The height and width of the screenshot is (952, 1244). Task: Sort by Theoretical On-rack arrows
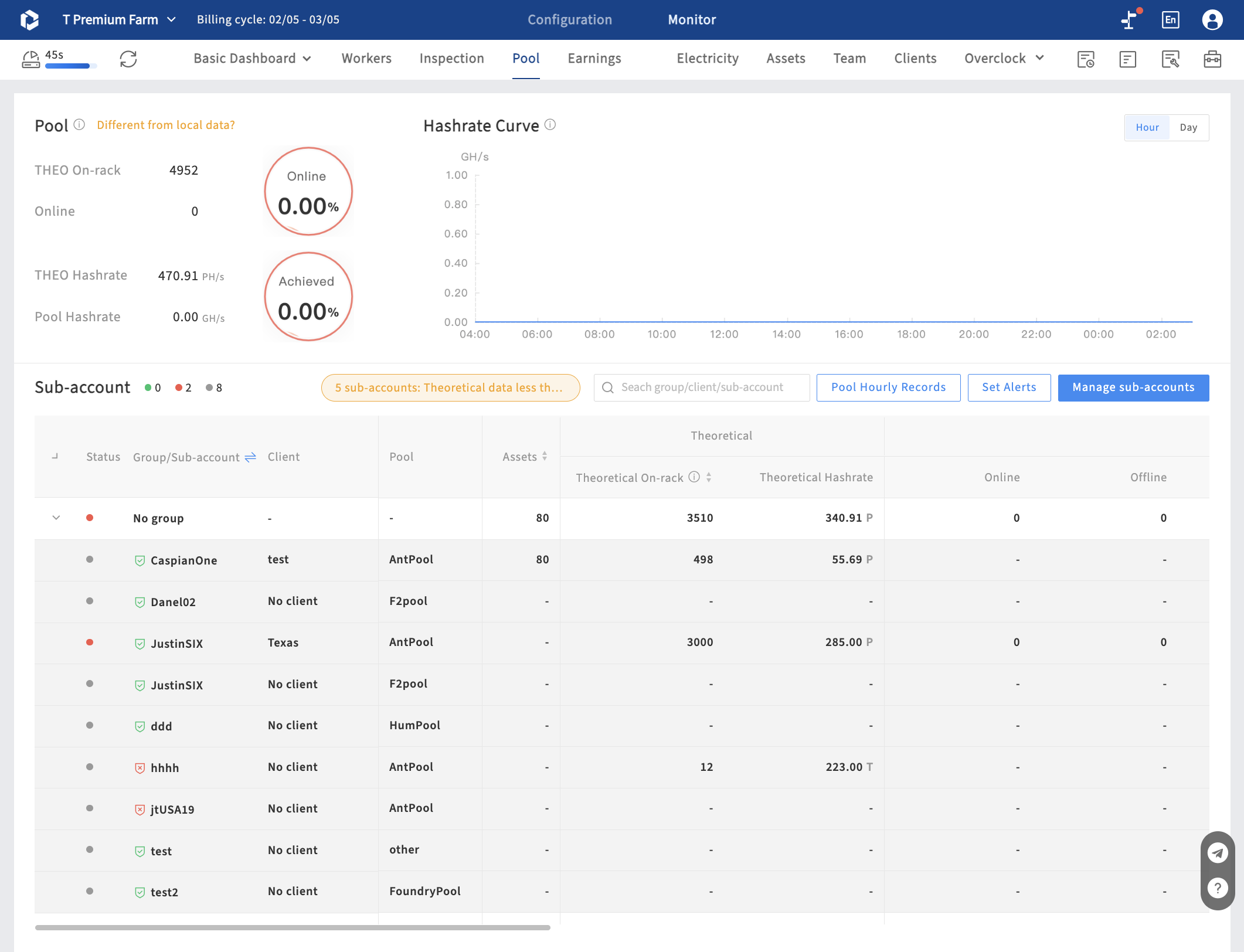tap(709, 477)
